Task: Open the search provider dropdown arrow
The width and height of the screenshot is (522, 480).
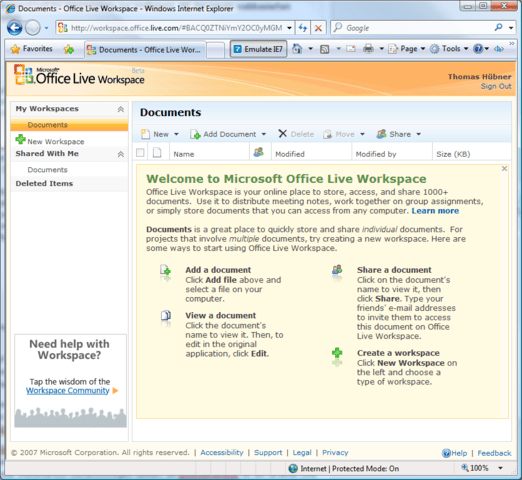Action: pos(511,28)
